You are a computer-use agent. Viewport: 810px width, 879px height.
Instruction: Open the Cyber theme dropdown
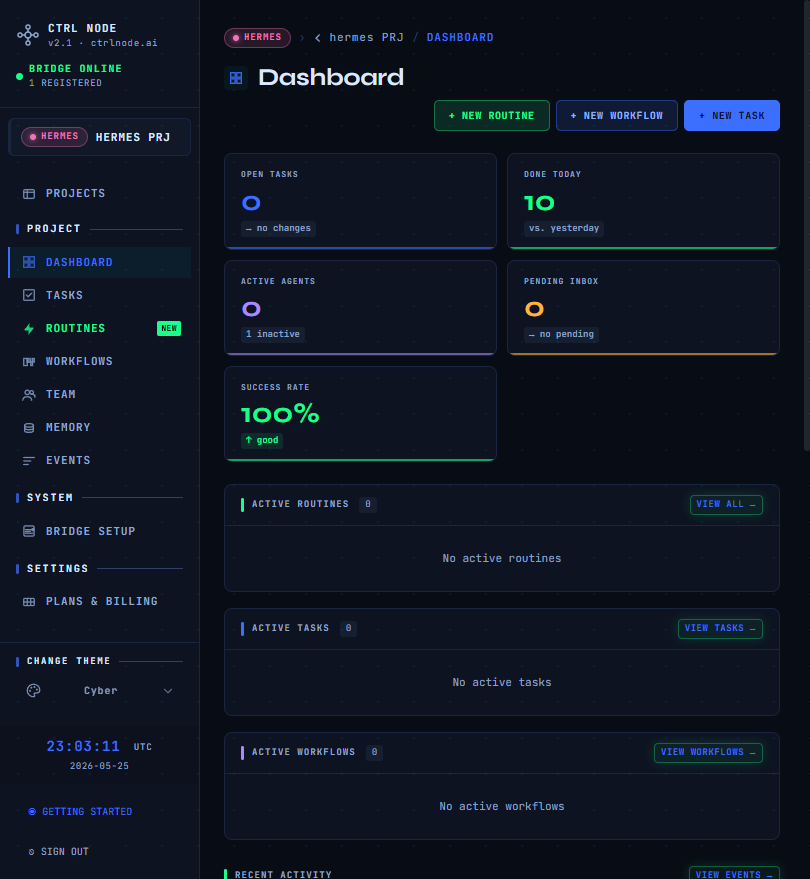[x=101, y=691]
